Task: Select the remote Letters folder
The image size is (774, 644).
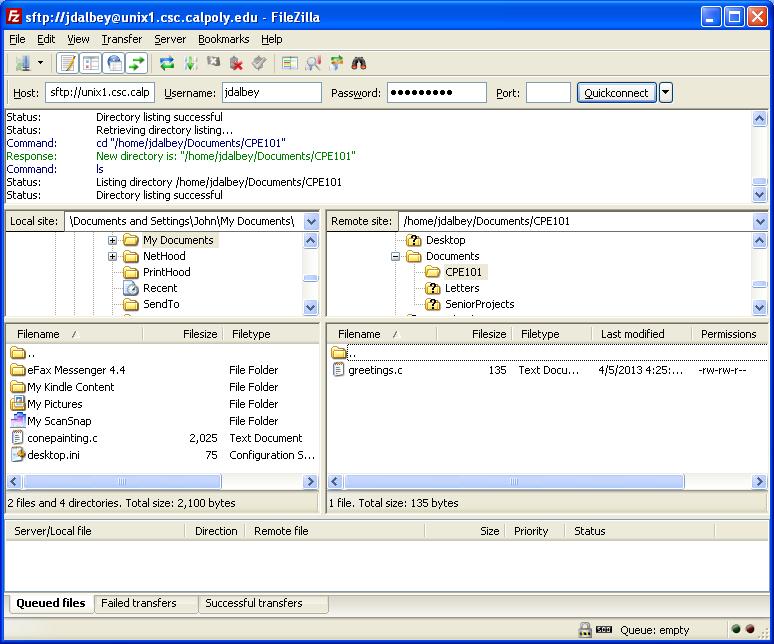Action: (462, 288)
